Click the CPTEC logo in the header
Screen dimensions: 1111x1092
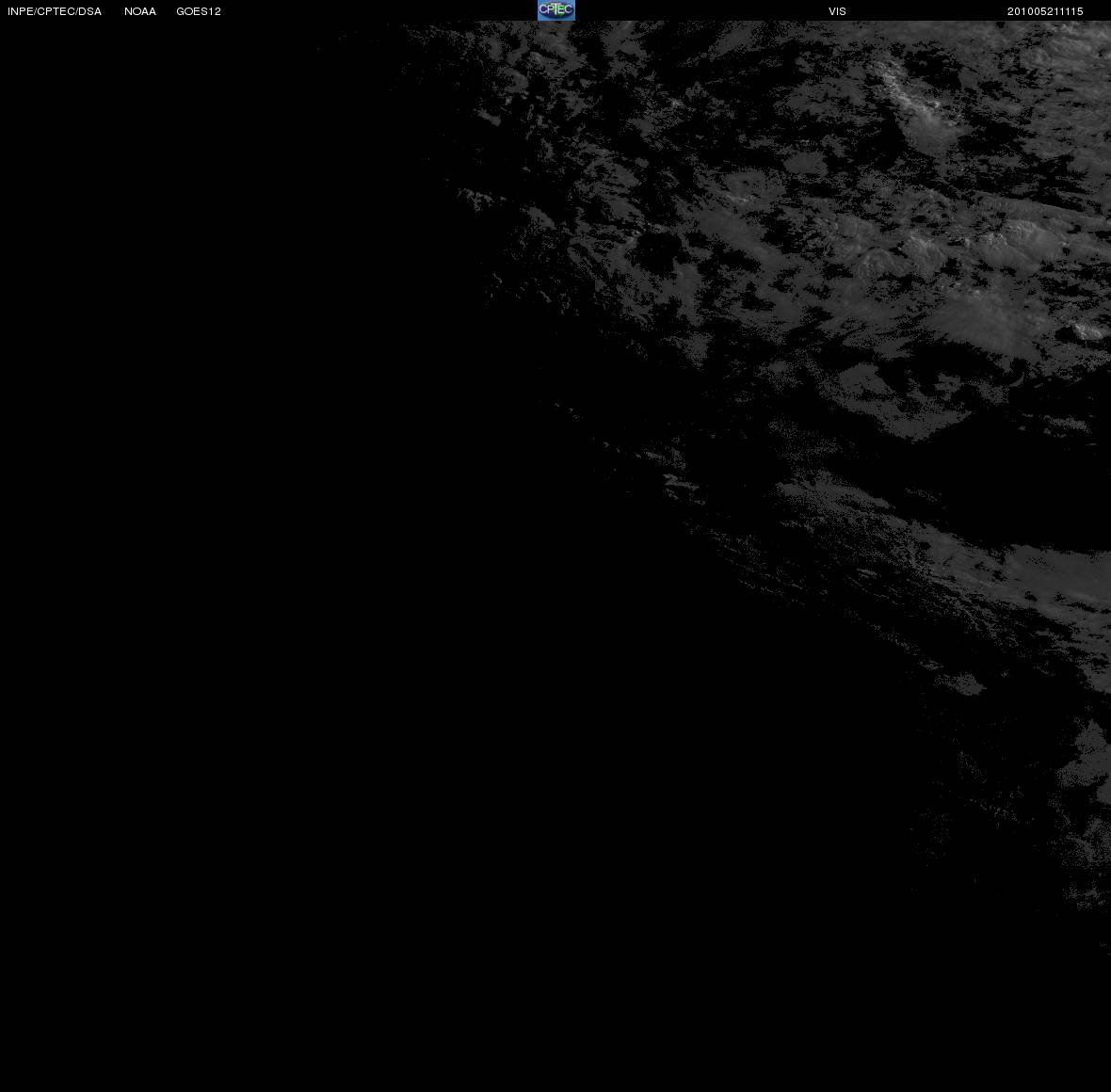tap(556, 10)
